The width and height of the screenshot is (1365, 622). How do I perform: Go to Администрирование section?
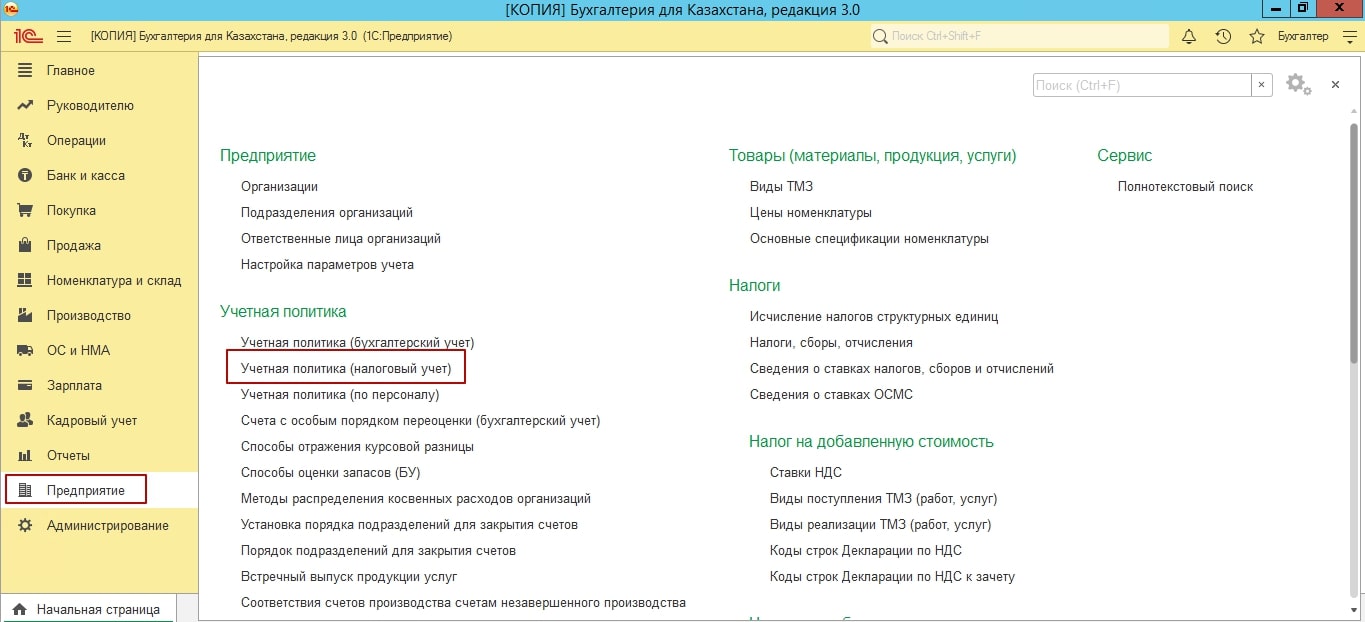coord(107,526)
